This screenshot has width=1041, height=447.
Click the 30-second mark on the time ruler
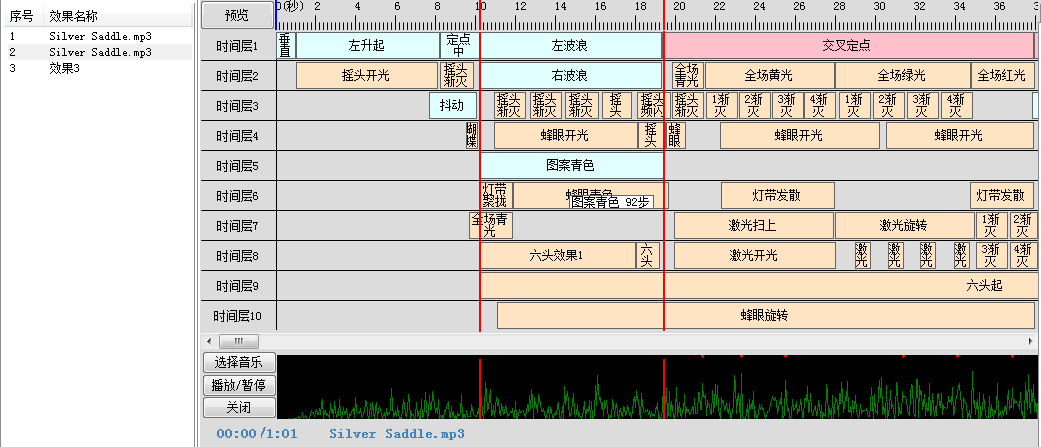pyautogui.click(x=880, y=7)
